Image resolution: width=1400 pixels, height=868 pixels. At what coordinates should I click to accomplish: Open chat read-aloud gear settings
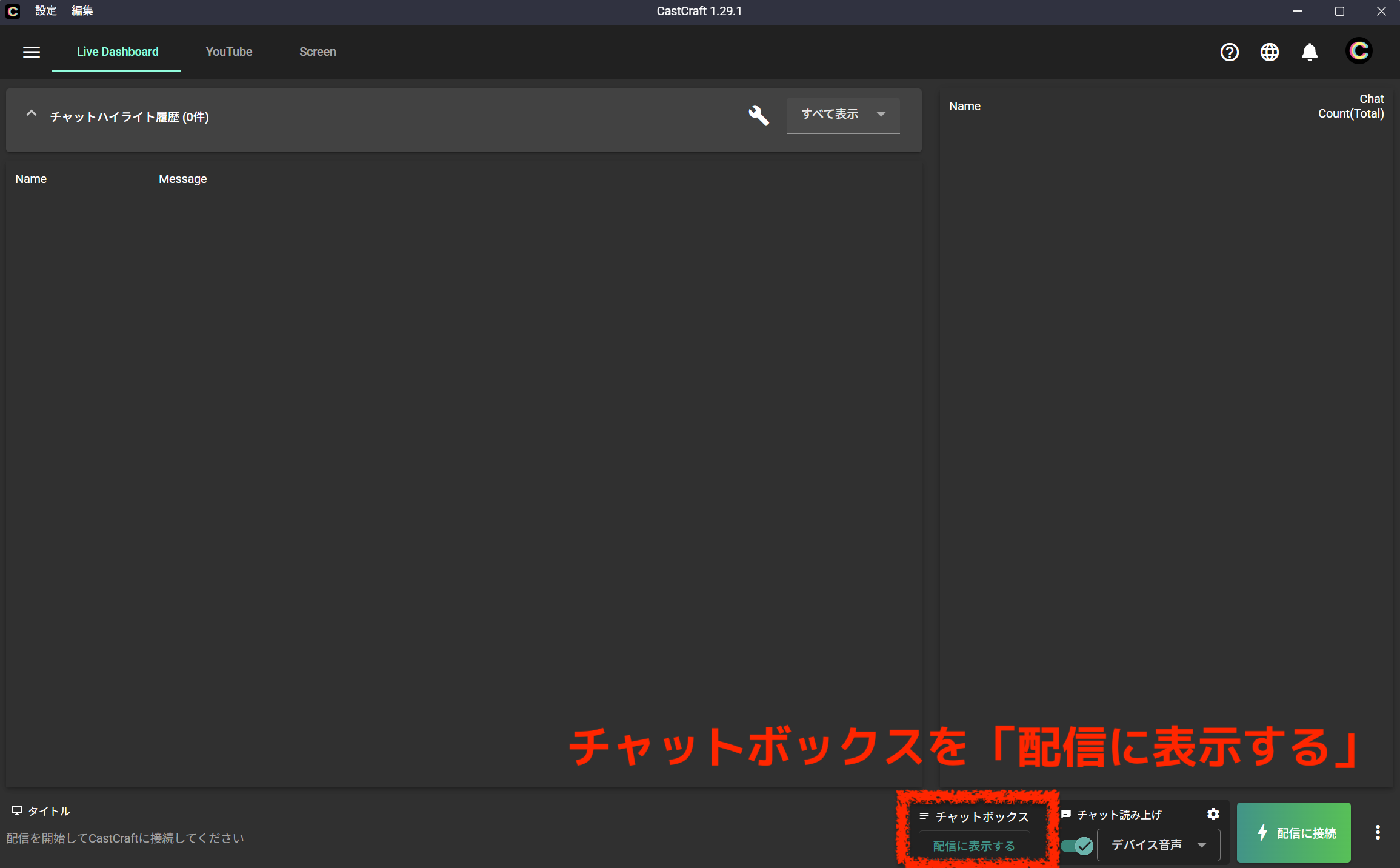[1213, 814]
